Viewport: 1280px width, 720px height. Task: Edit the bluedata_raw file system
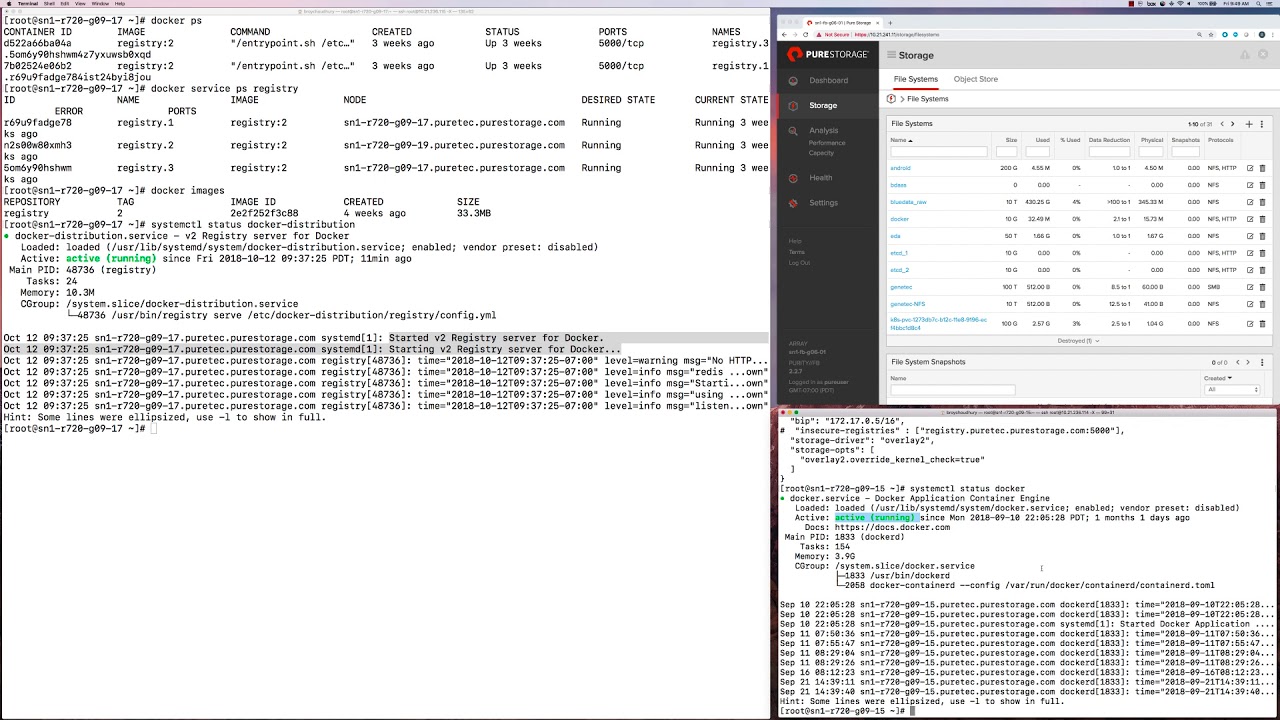click(1250, 202)
